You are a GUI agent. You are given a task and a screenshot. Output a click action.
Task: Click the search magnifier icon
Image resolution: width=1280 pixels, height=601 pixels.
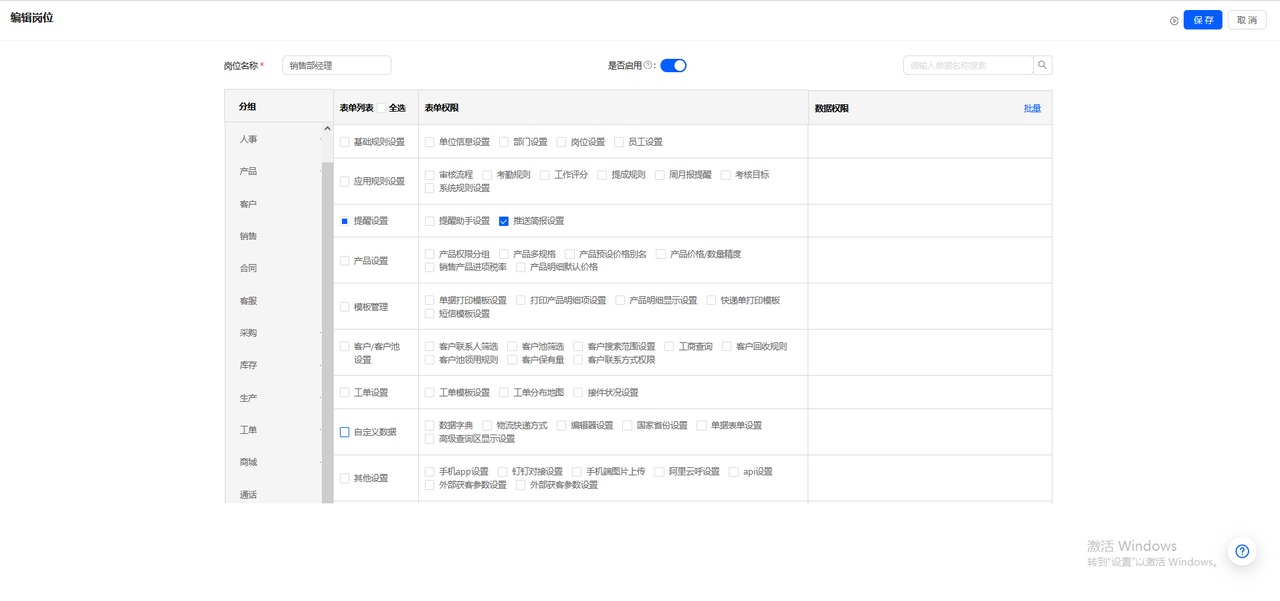click(x=1042, y=65)
